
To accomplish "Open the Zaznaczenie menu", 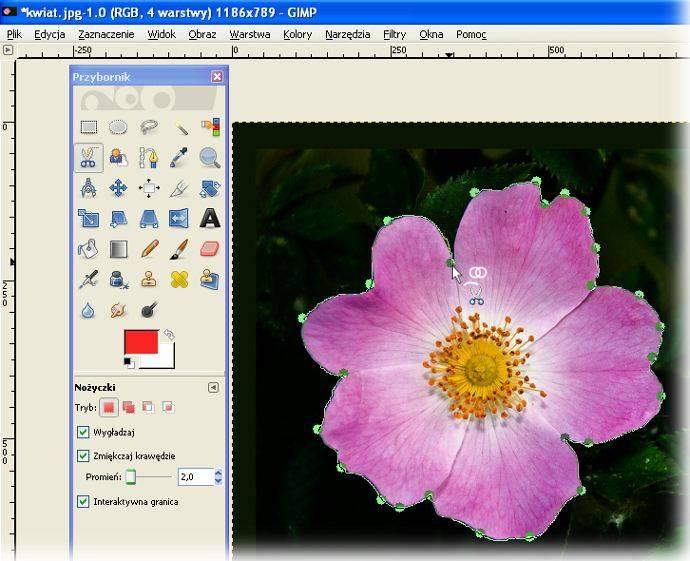I will pos(106,34).
